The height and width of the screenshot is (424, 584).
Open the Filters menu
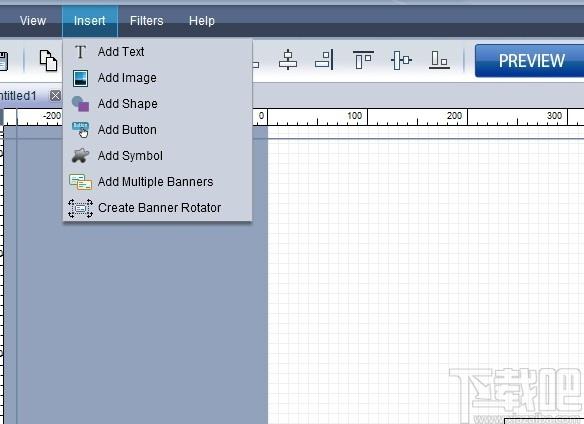(x=146, y=21)
